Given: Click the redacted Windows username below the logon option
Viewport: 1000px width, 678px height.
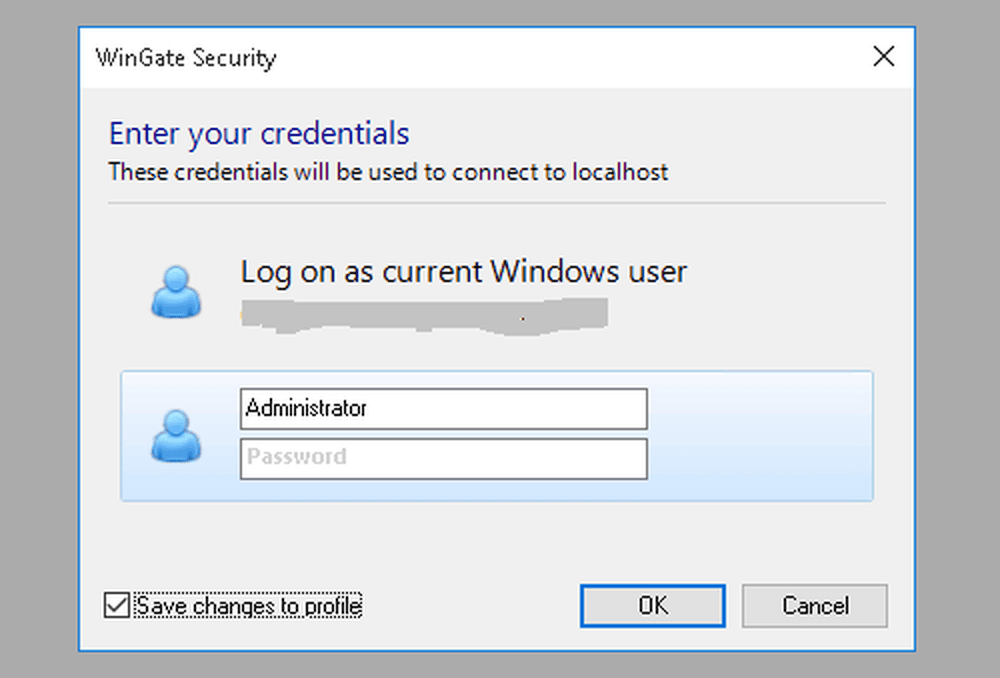Looking at the screenshot, I should pos(424,315).
